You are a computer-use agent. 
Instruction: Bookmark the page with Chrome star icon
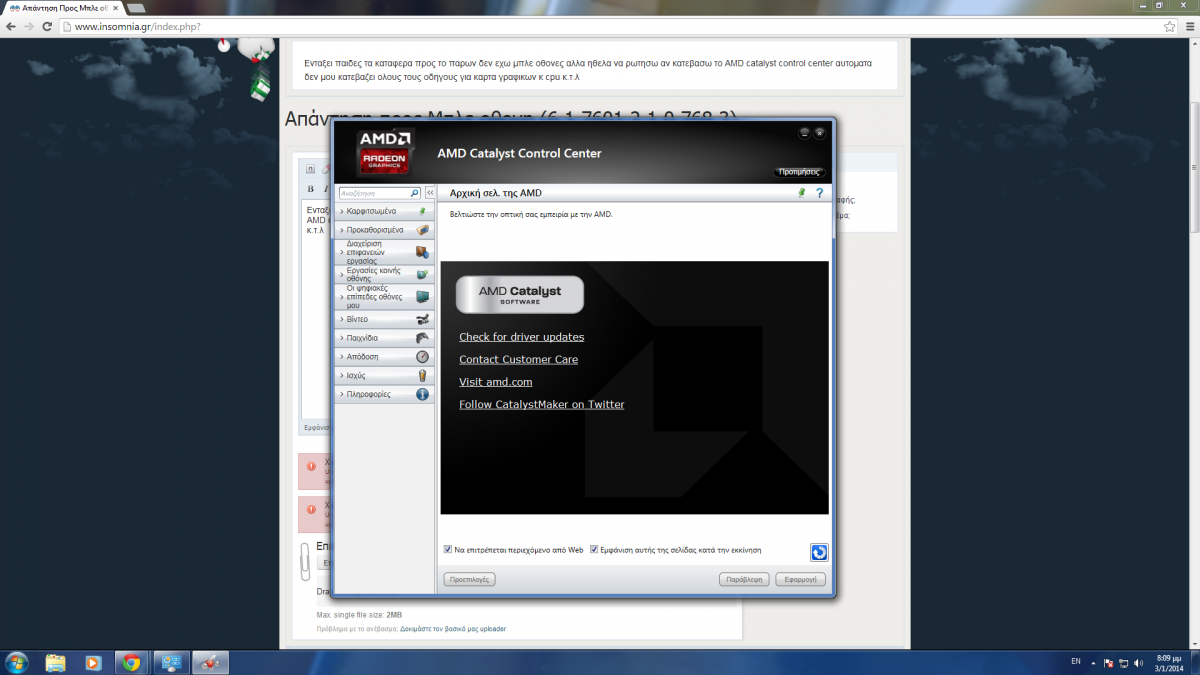pyautogui.click(x=1169, y=26)
